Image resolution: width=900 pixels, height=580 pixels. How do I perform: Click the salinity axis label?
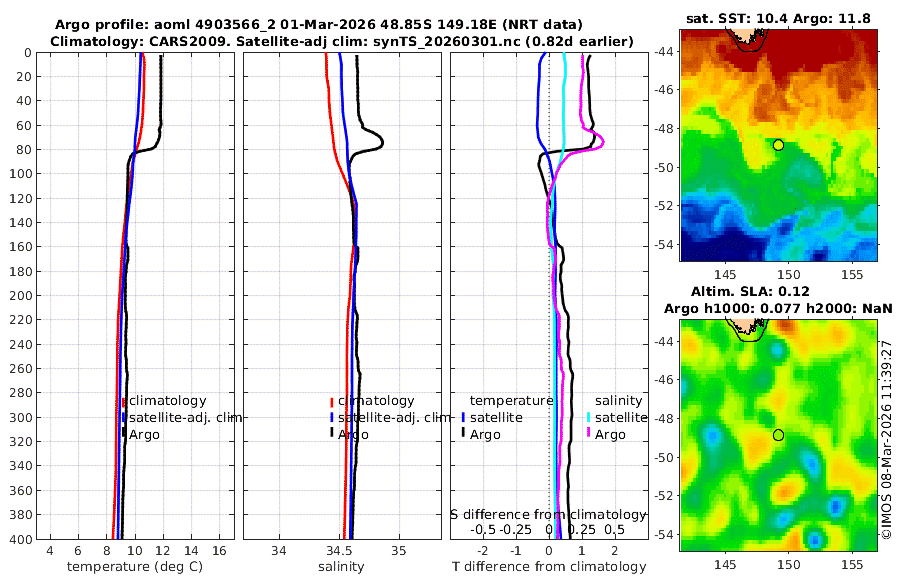click(341, 567)
